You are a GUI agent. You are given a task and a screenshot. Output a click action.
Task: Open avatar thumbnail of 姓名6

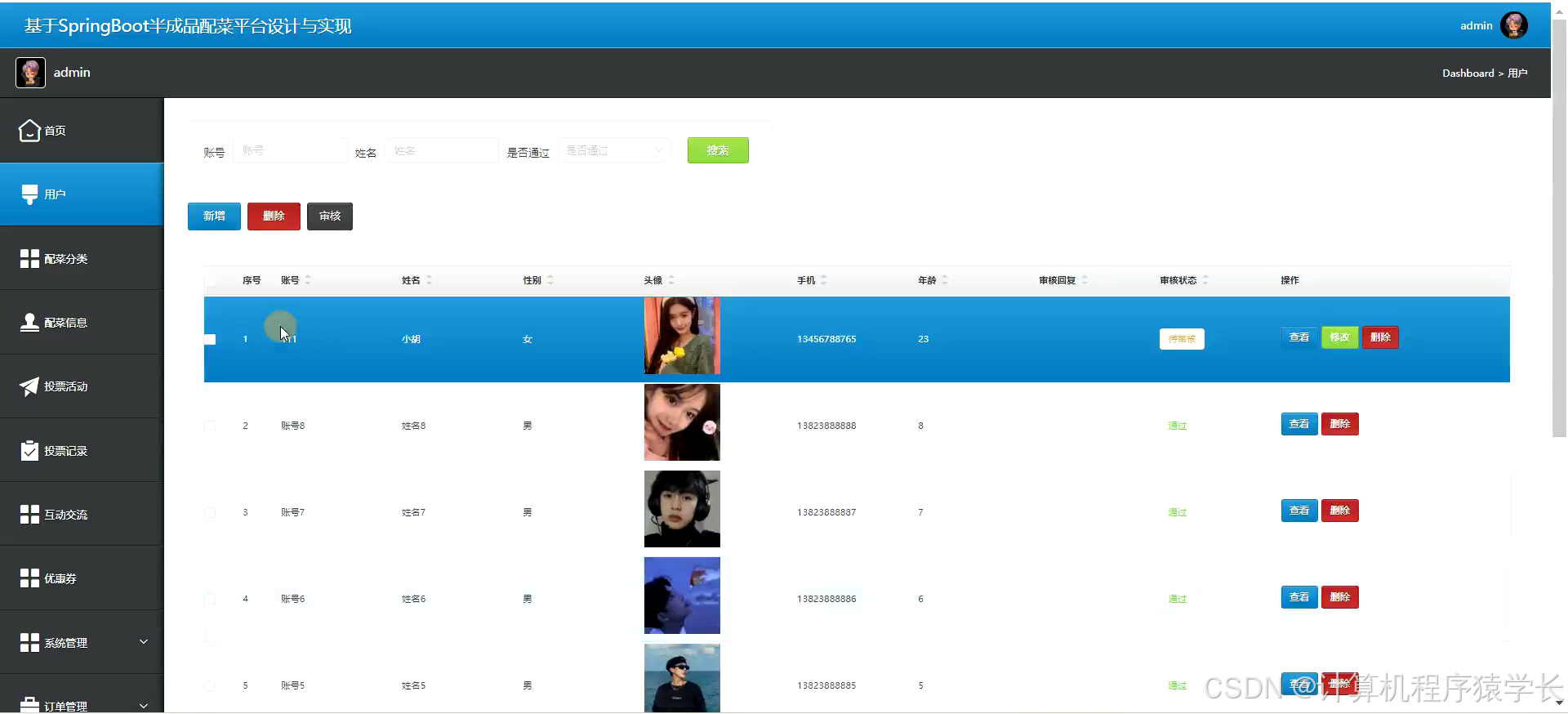(682, 596)
